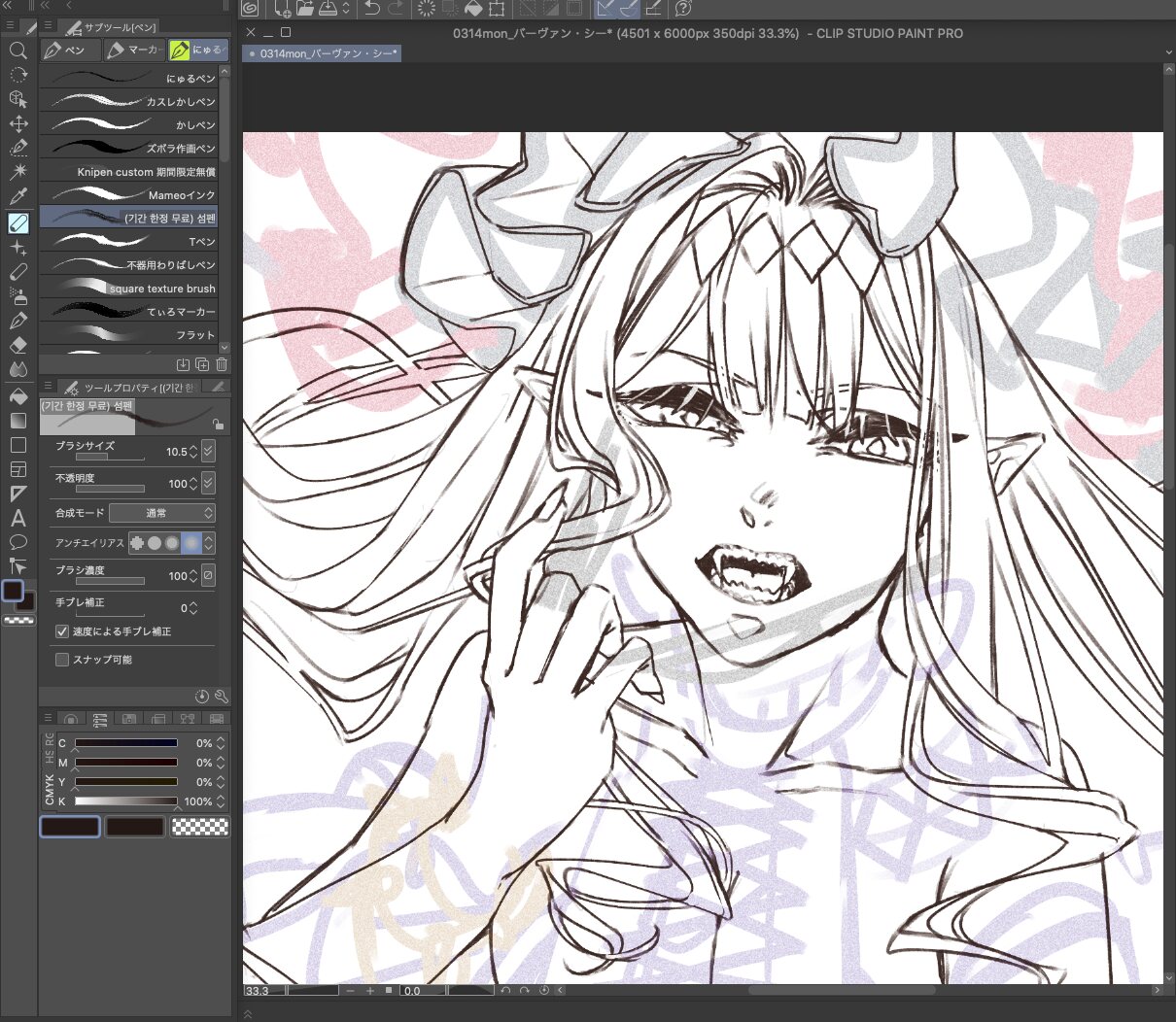
Task: Open brush size dynamics dropdown button
Action: [x=209, y=452]
